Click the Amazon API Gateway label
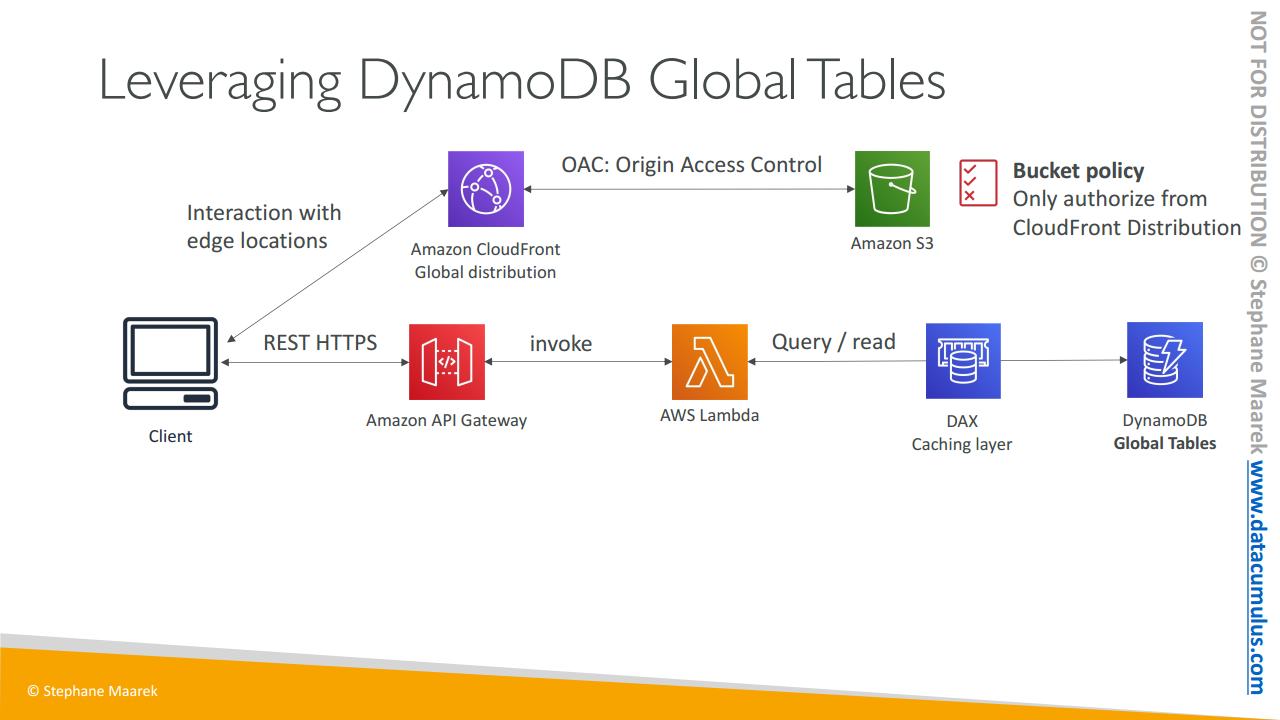1280x720 pixels. [x=446, y=420]
